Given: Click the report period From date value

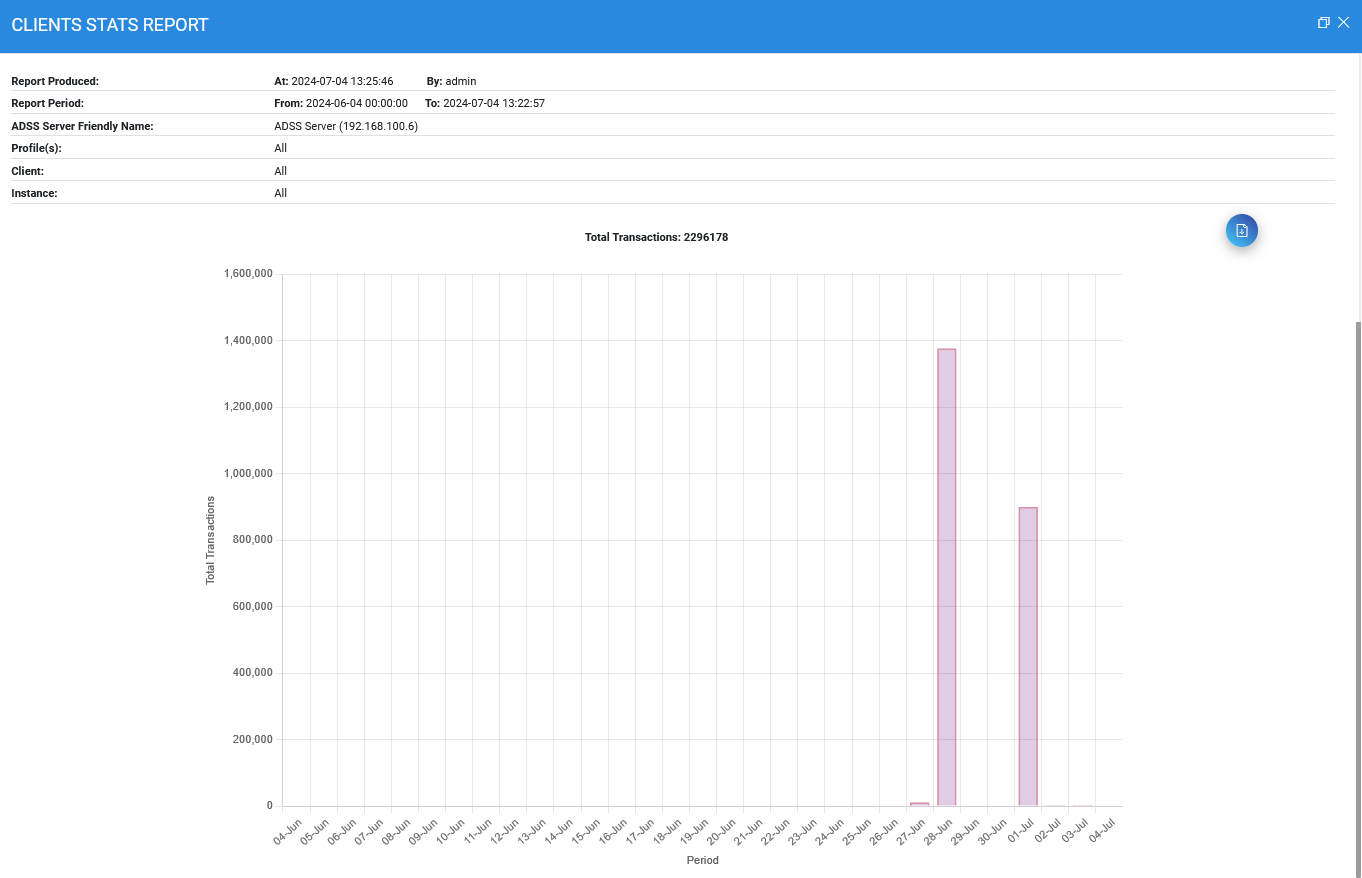Looking at the screenshot, I should pyautogui.click(x=356, y=103).
